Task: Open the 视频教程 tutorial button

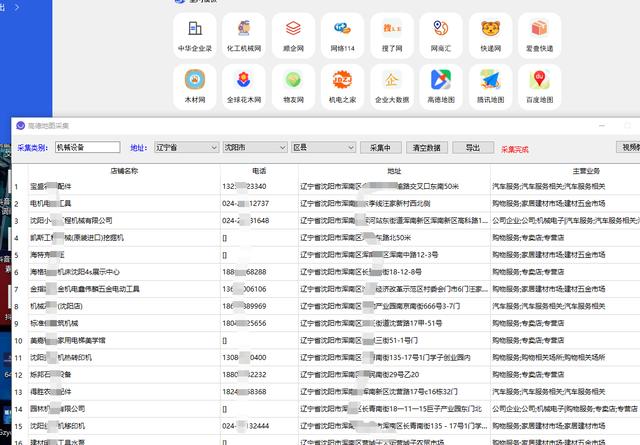Action: [x=628, y=147]
